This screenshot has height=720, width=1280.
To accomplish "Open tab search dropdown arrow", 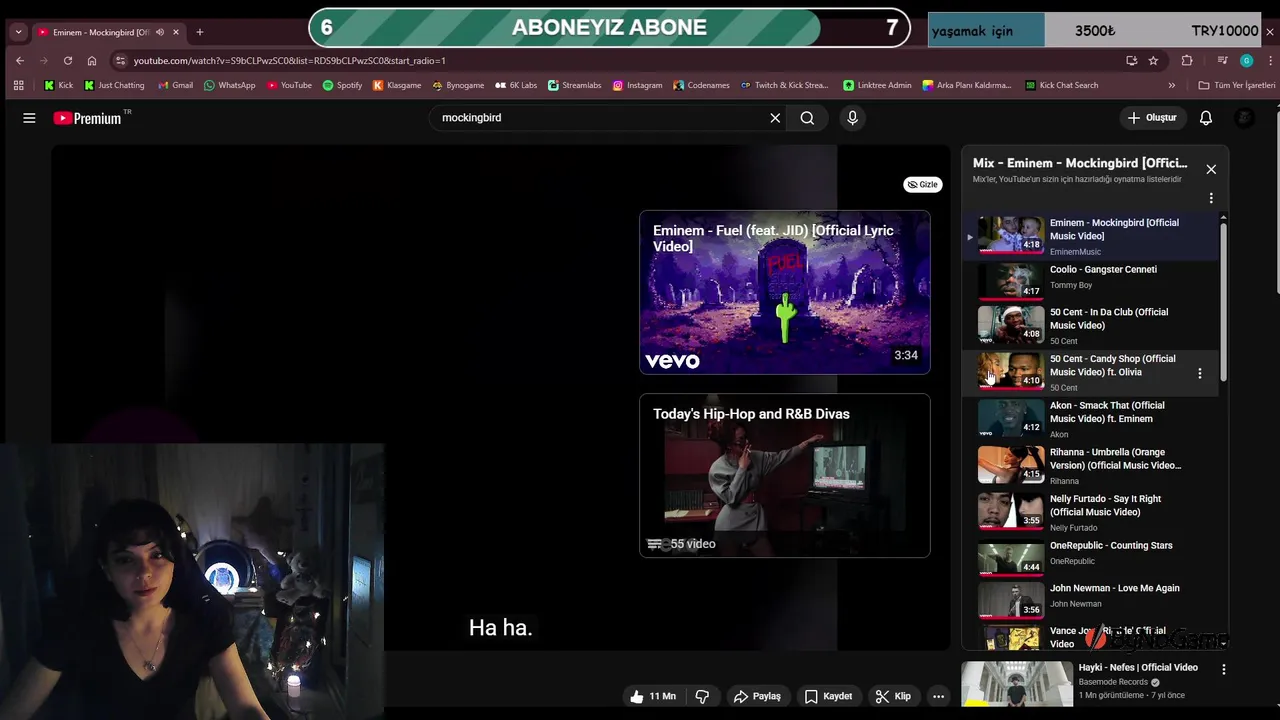I will 18,32.
